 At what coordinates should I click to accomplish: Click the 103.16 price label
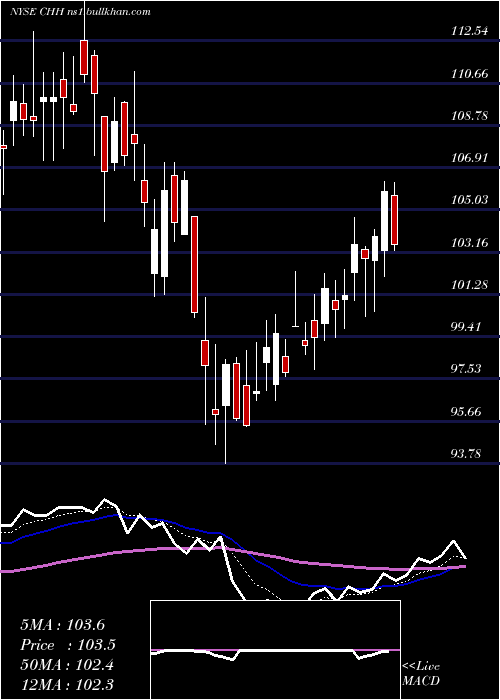[x=470, y=243]
